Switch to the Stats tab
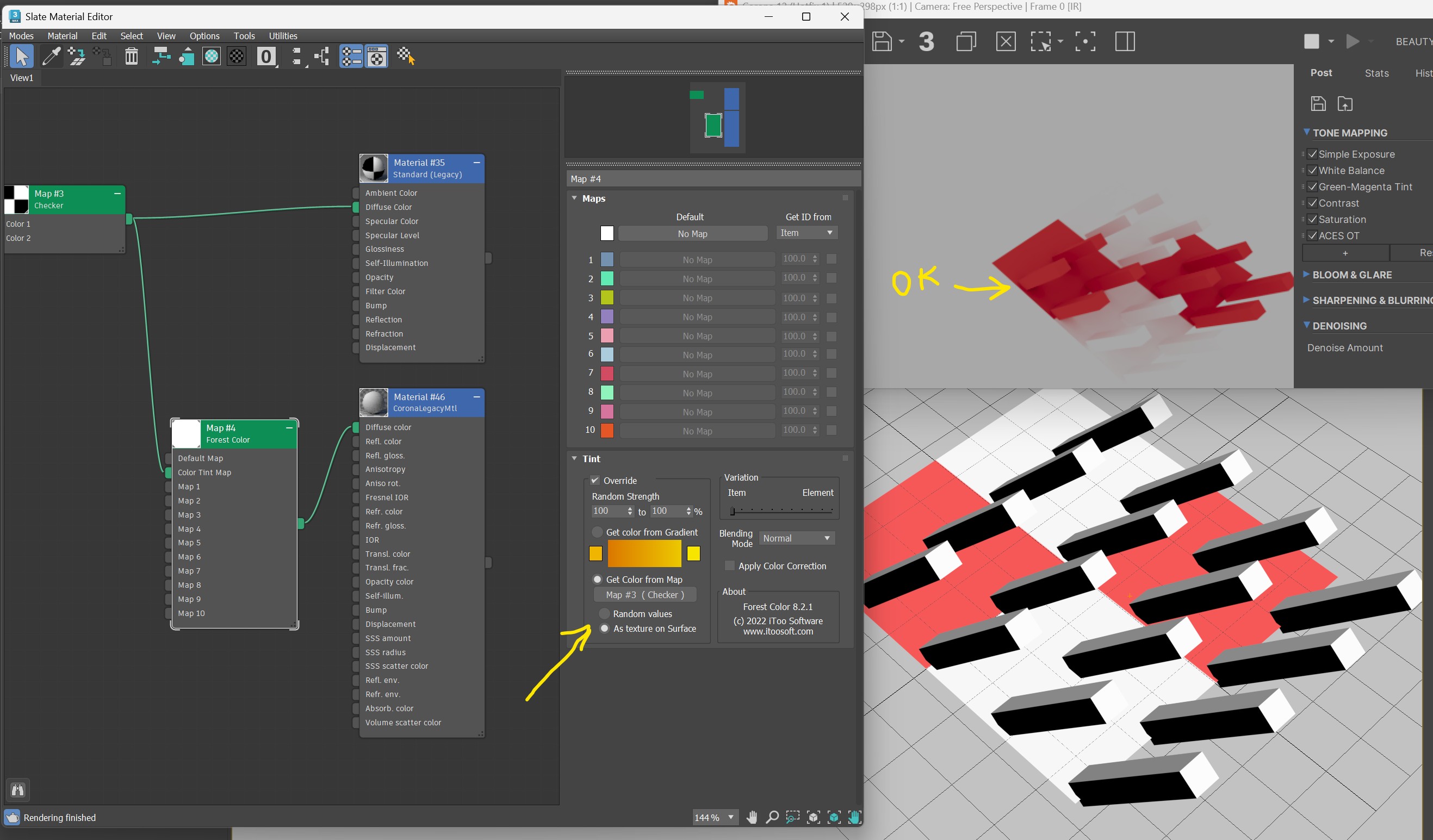Viewport: 1433px width, 840px height. pyautogui.click(x=1376, y=73)
